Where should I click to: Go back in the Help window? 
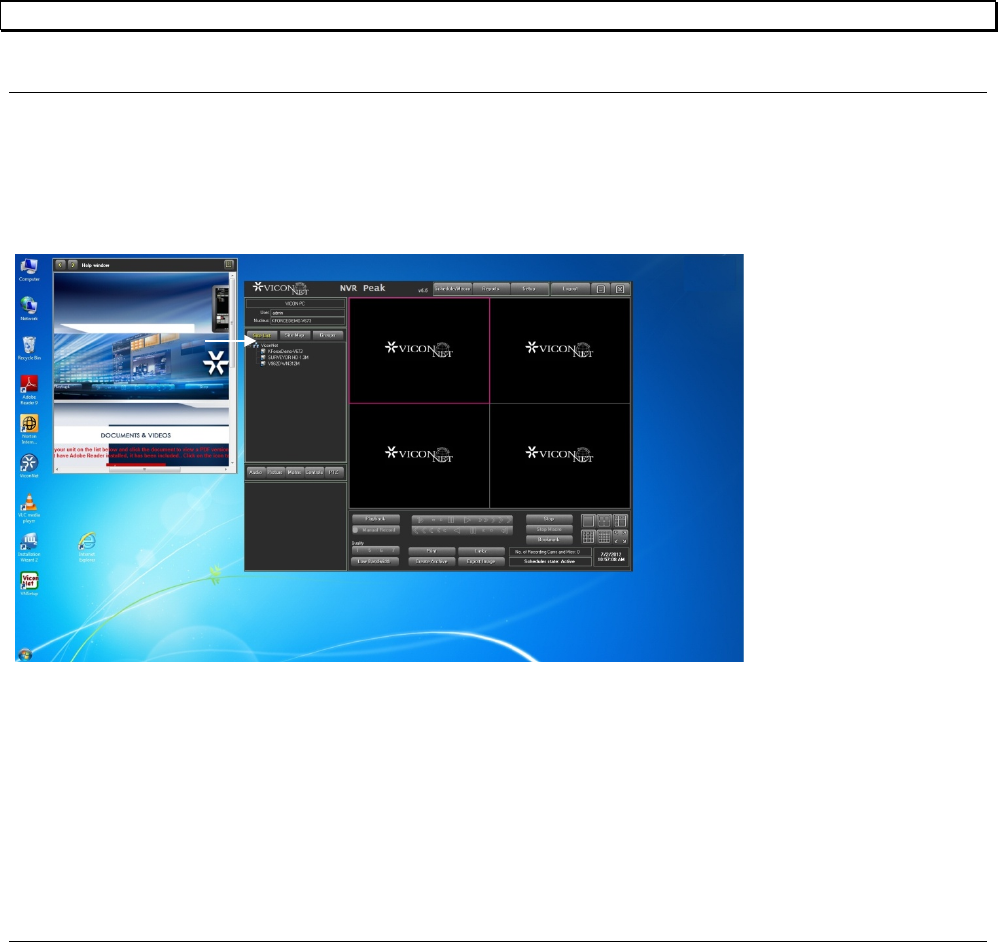(x=60, y=265)
